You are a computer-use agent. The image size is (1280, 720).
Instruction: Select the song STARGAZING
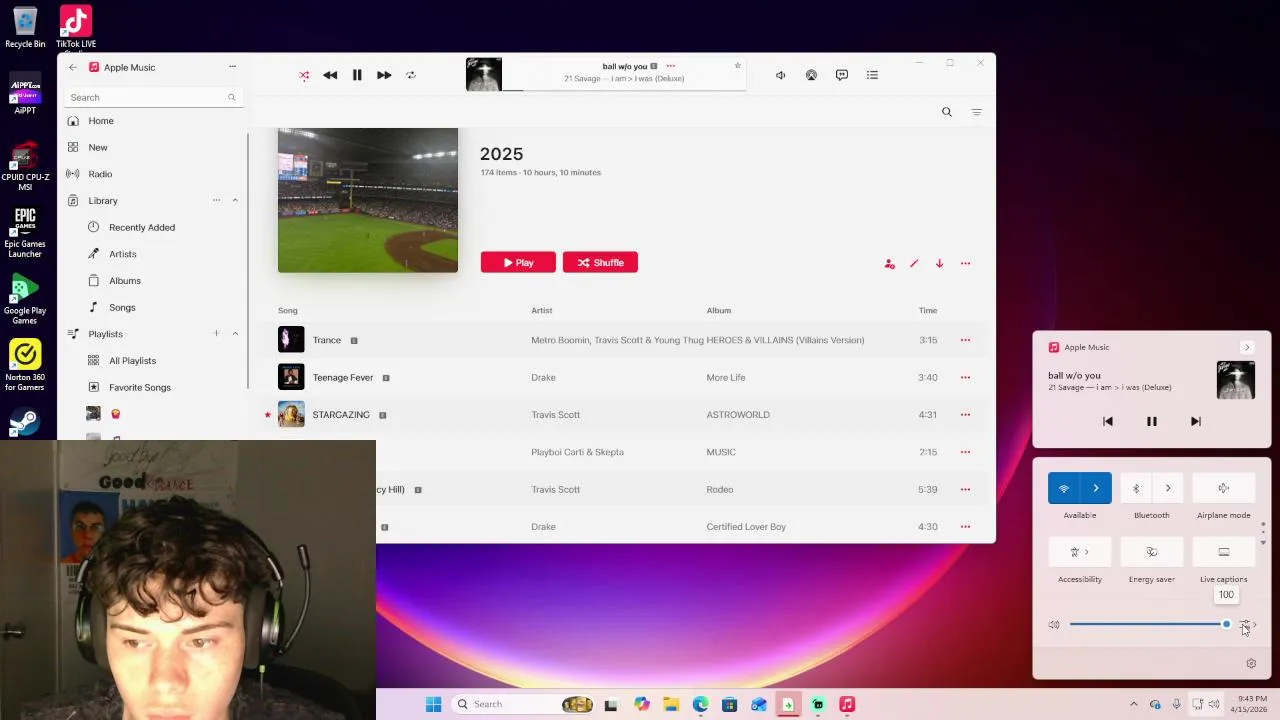pyautogui.click(x=340, y=415)
